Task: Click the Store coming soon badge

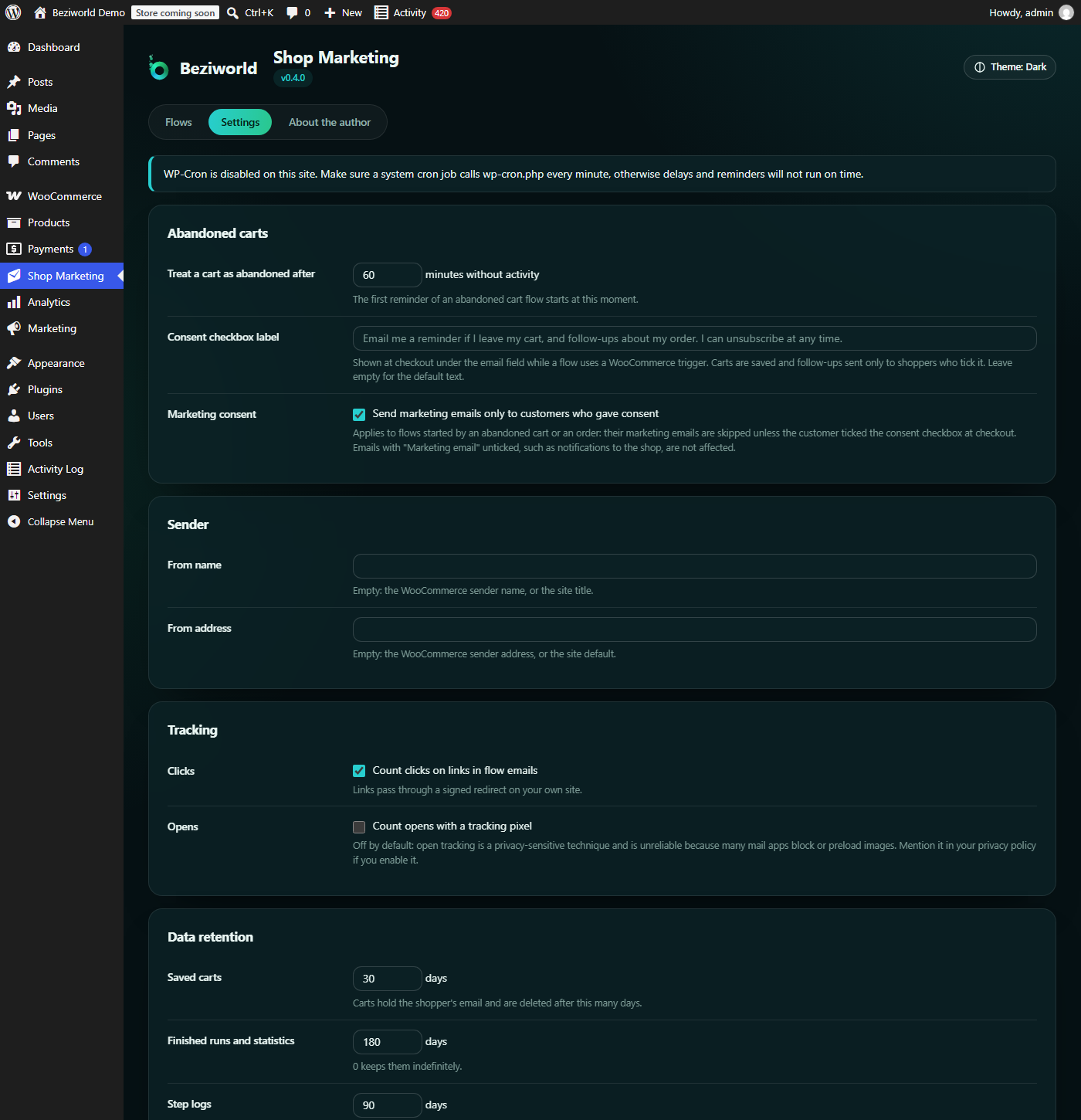Action: click(175, 12)
